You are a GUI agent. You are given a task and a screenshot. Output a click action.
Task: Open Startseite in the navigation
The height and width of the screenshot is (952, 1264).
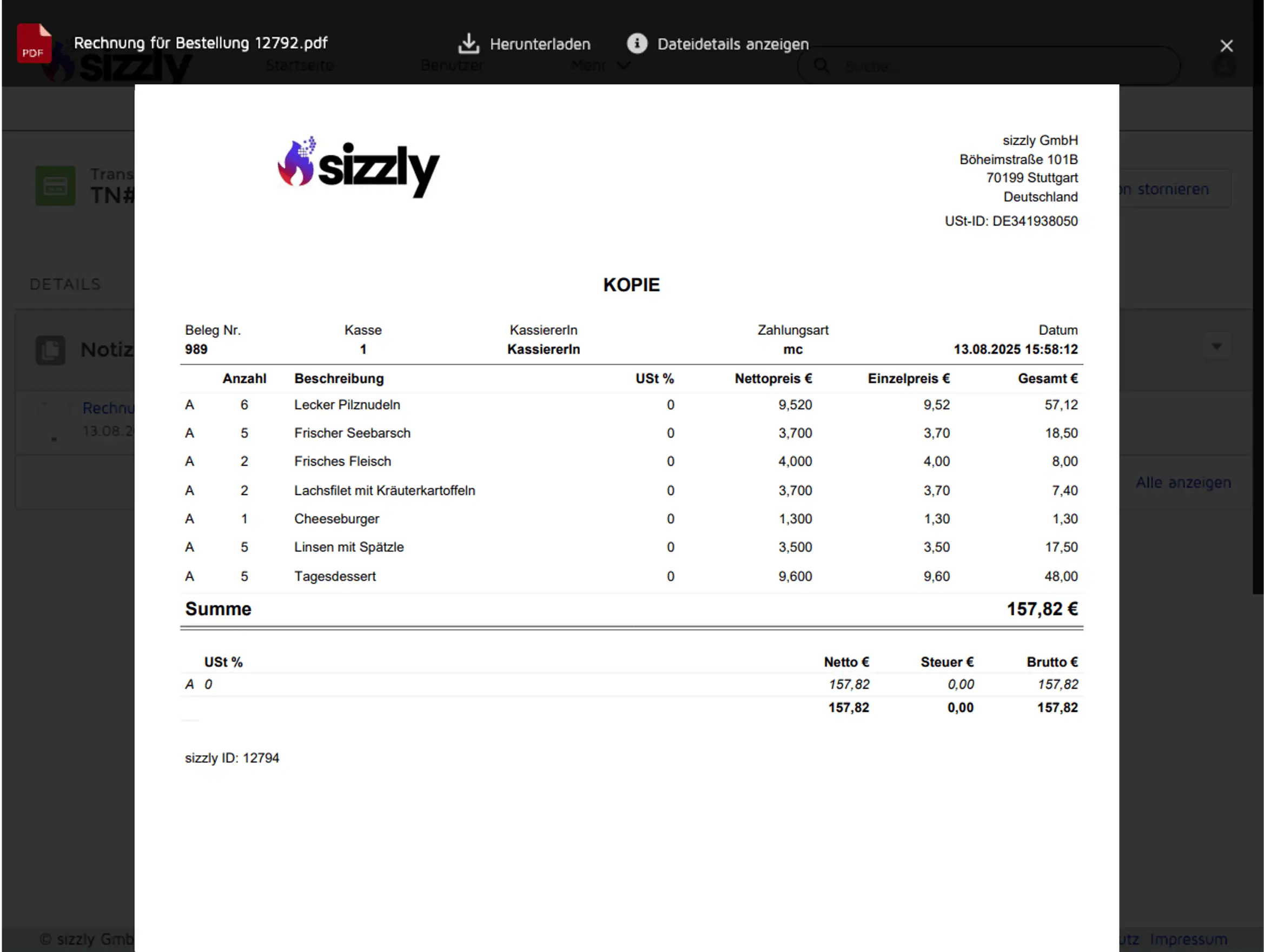coord(299,65)
